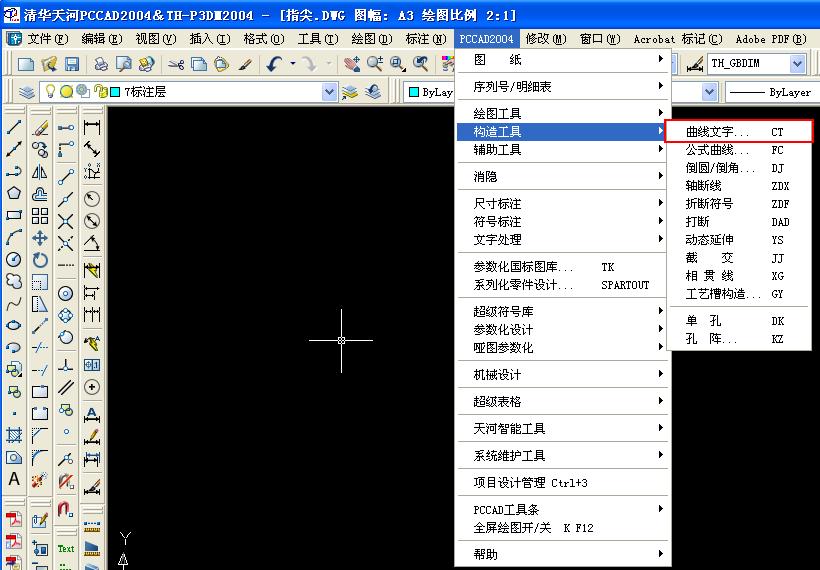Select the Spline curve tool
Screen dimensions: 820x570
[14, 303]
